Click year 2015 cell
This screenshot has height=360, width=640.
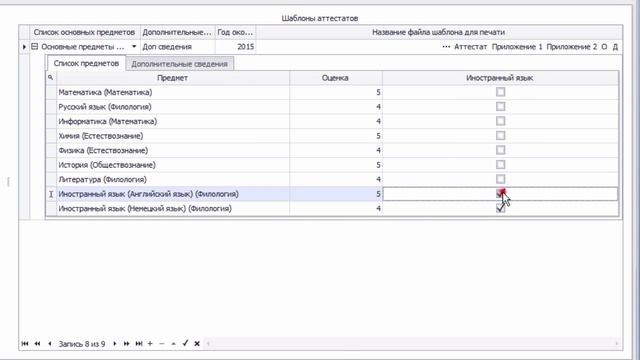click(235, 47)
